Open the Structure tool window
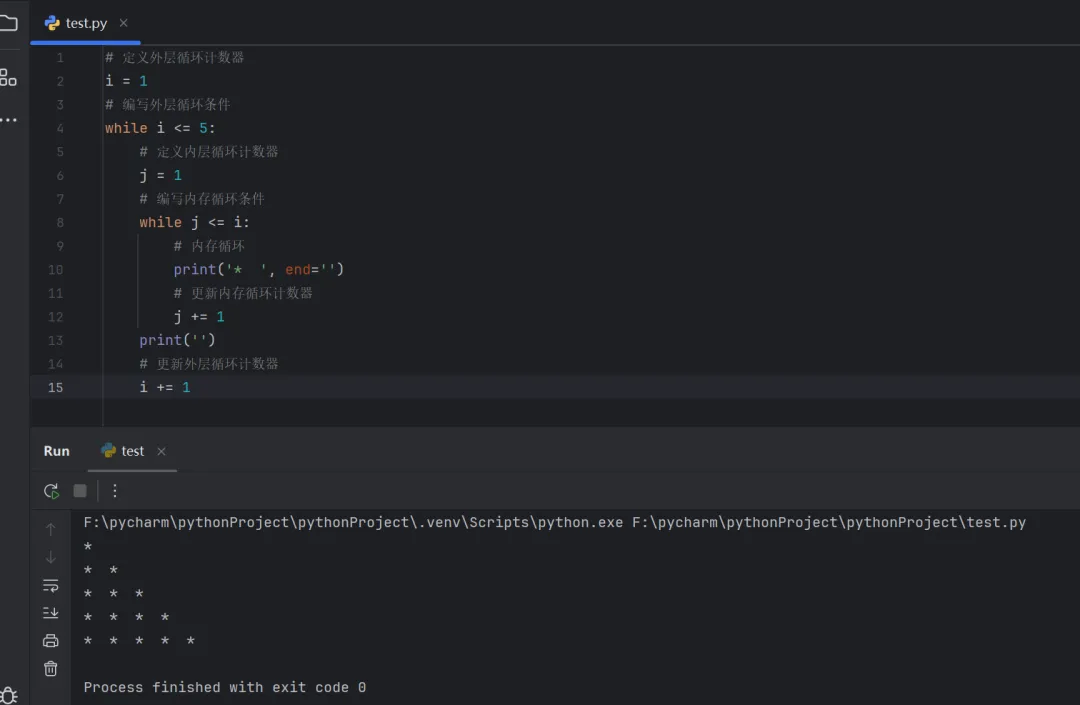 pos(8,77)
